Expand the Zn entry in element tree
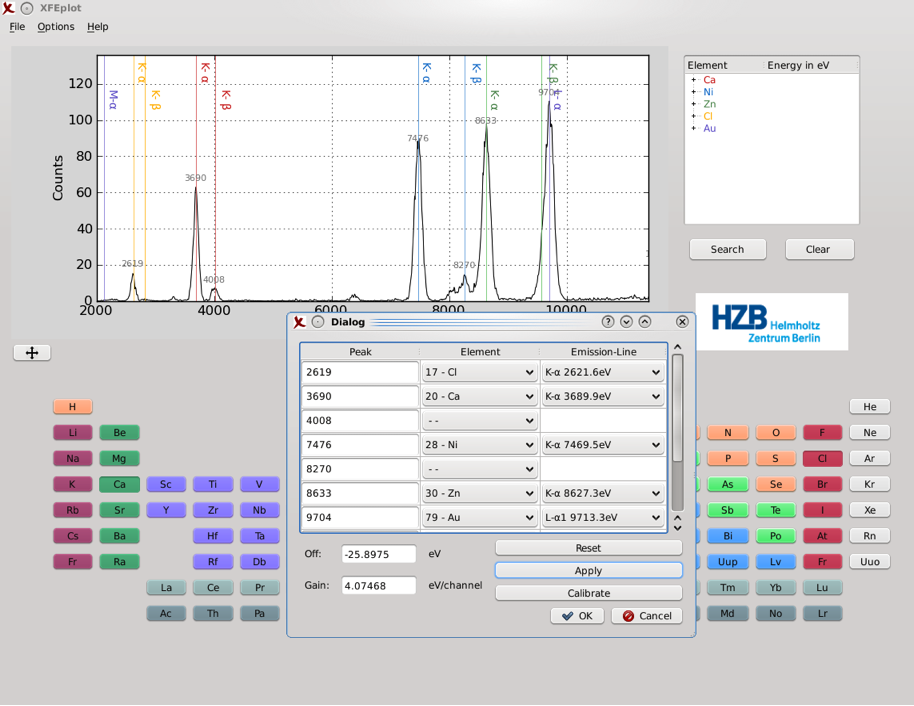Screen dimensions: 914x706 [x=694, y=104]
